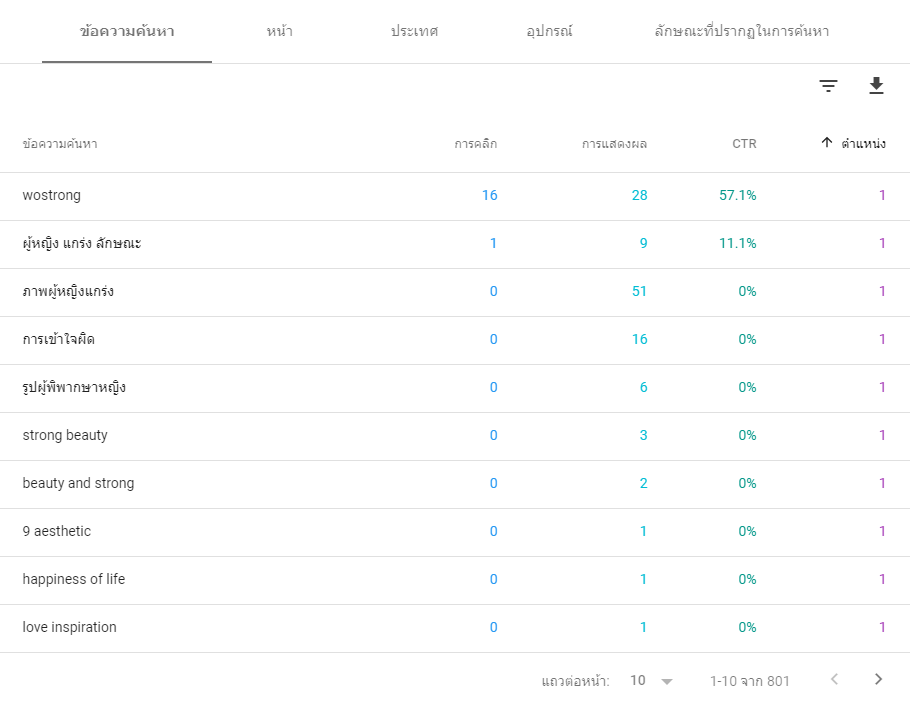Screen dimensions: 910x709
Task: Click the position sort arrow icon
Action: point(827,143)
